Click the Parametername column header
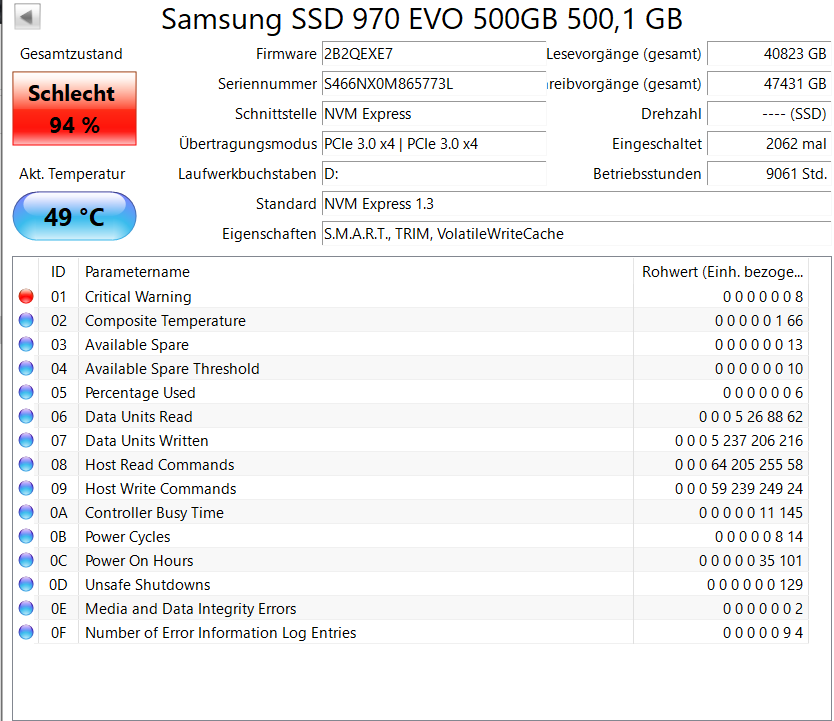The height and width of the screenshot is (721, 834). point(356,272)
